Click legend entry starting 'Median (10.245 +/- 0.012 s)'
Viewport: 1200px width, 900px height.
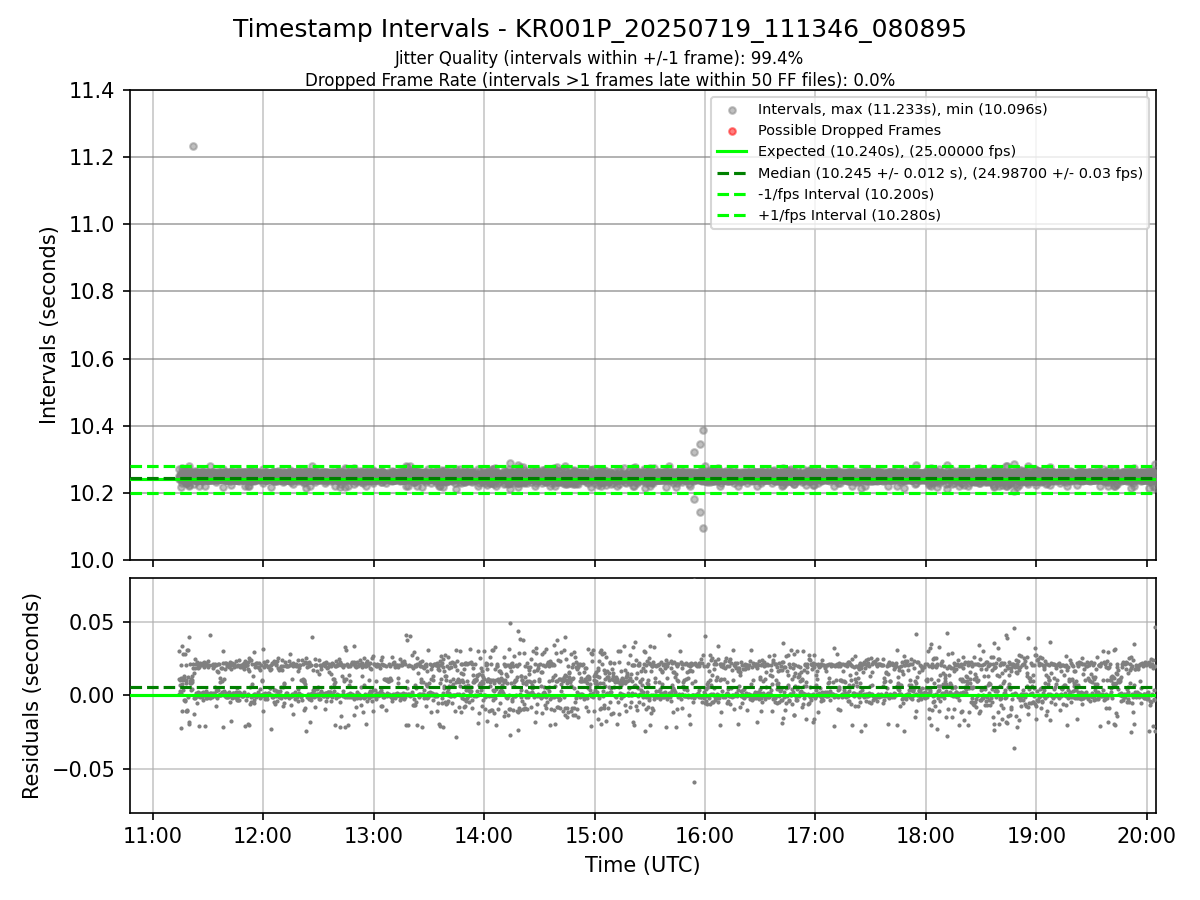click(950, 172)
